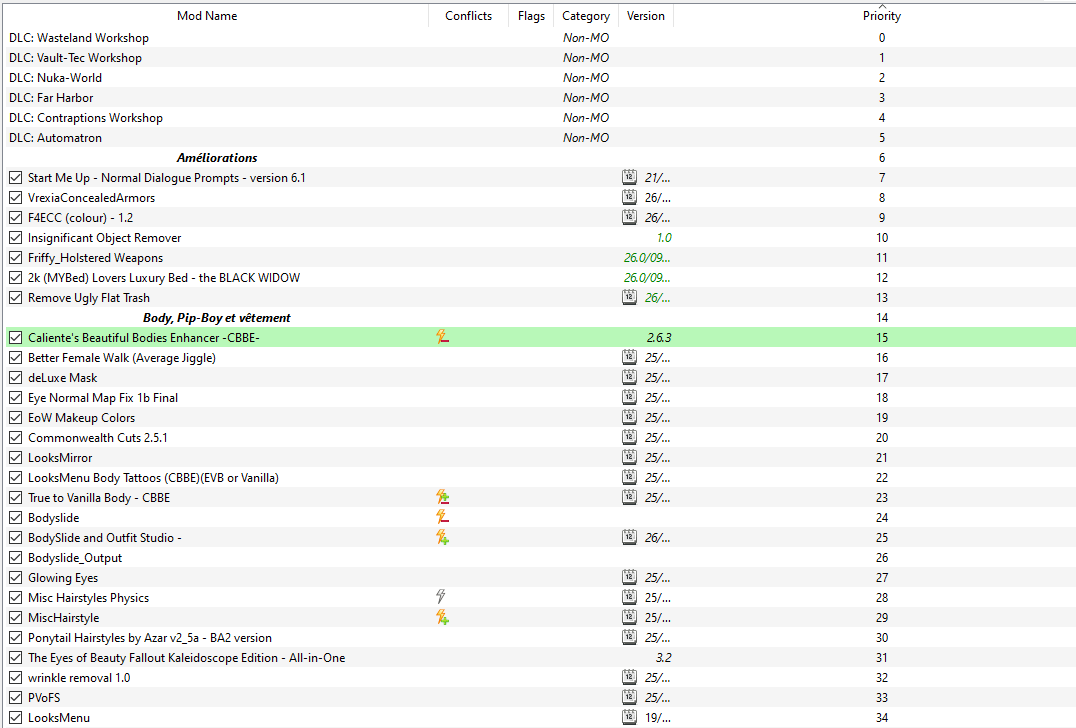The image size is (1076, 728).
Task: Click the conflict lightning icon on the Bodyslide row
Action: click(x=443, y=517)
